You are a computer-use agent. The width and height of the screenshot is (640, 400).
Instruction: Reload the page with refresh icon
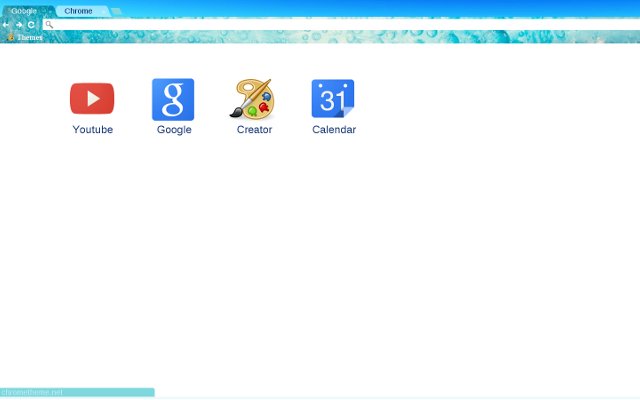pyautogui.click(x=31, y=25)
